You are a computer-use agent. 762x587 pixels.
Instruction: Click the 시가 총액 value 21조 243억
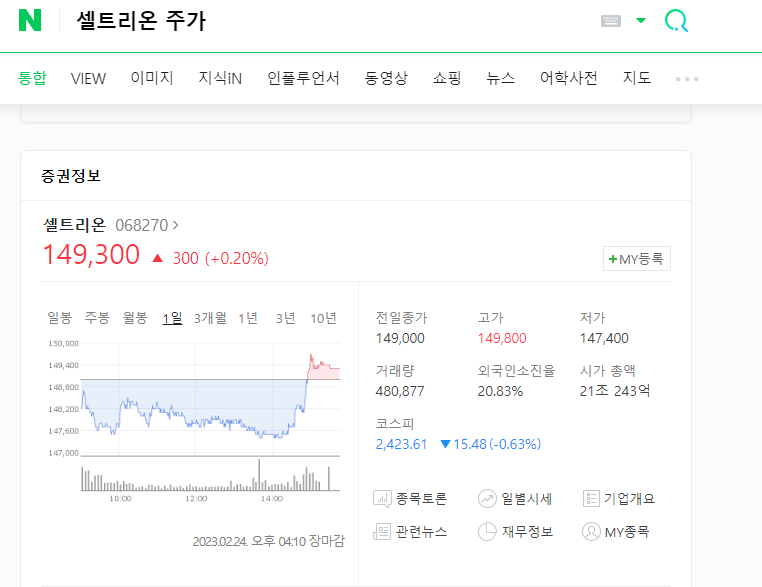pos(615,391)
